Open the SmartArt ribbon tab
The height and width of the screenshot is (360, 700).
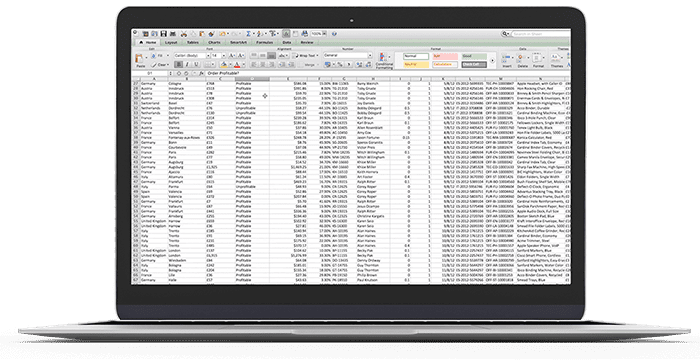[238, 42]
